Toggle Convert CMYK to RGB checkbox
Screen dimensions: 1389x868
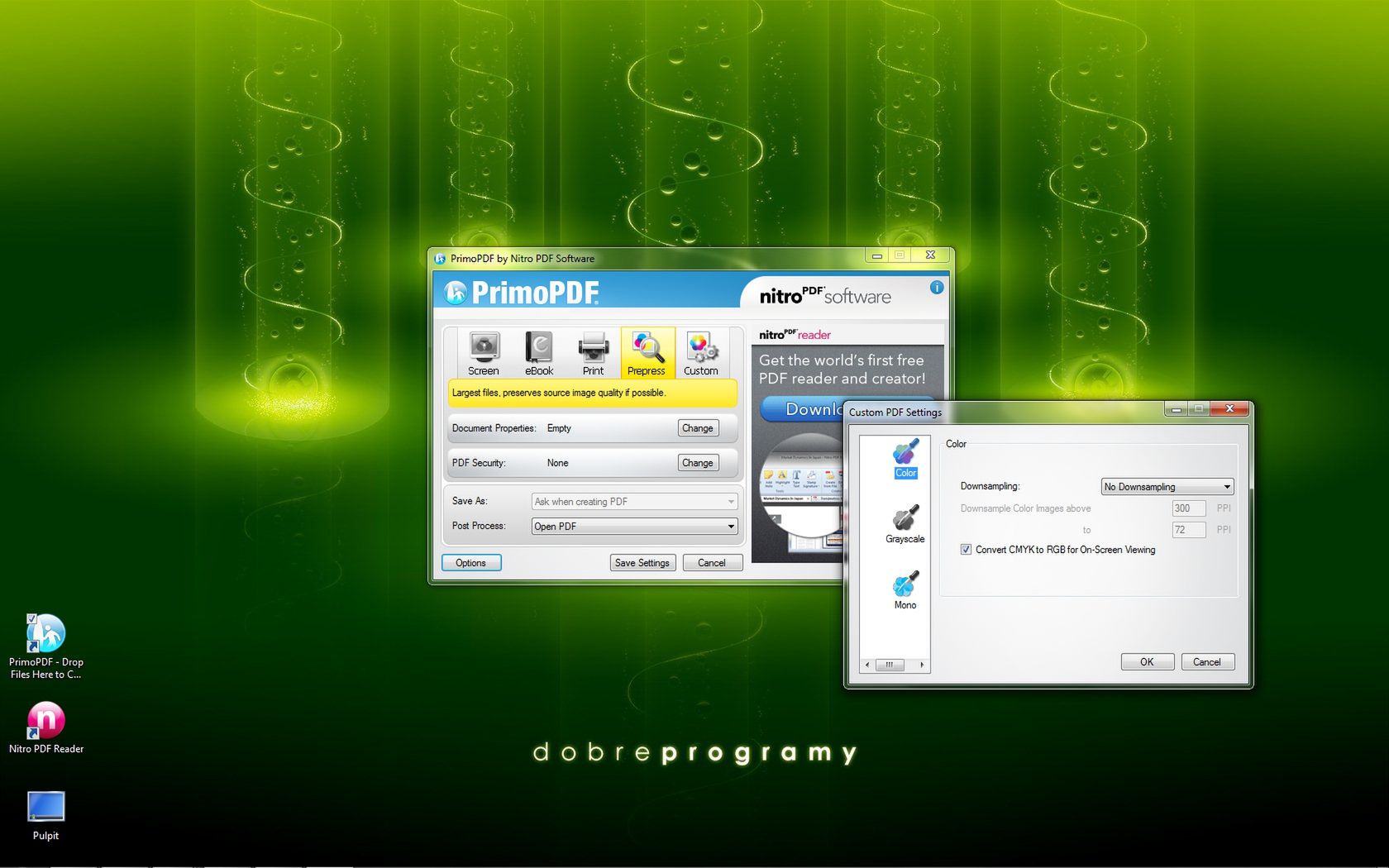tap(966, 550)
